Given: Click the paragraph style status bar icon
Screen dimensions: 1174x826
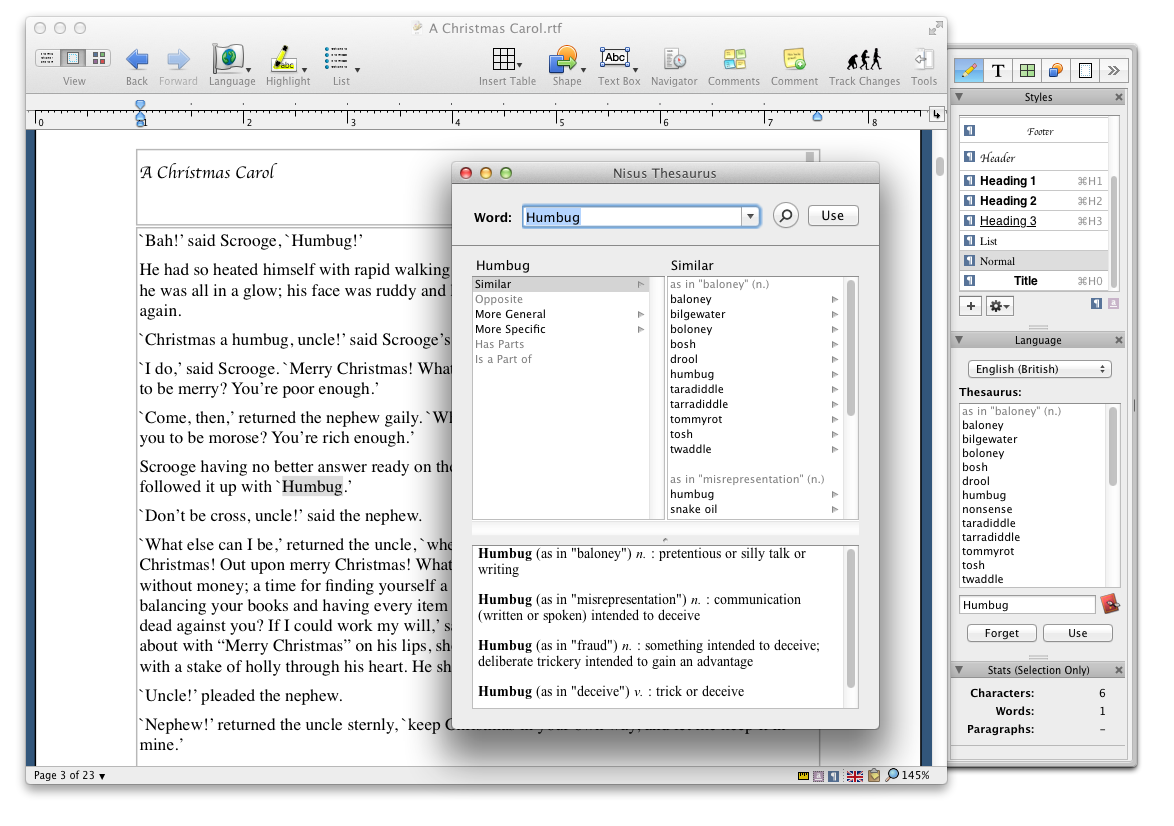Looking at the screenshot, I should pyautogui.click(x=833, y=776).
